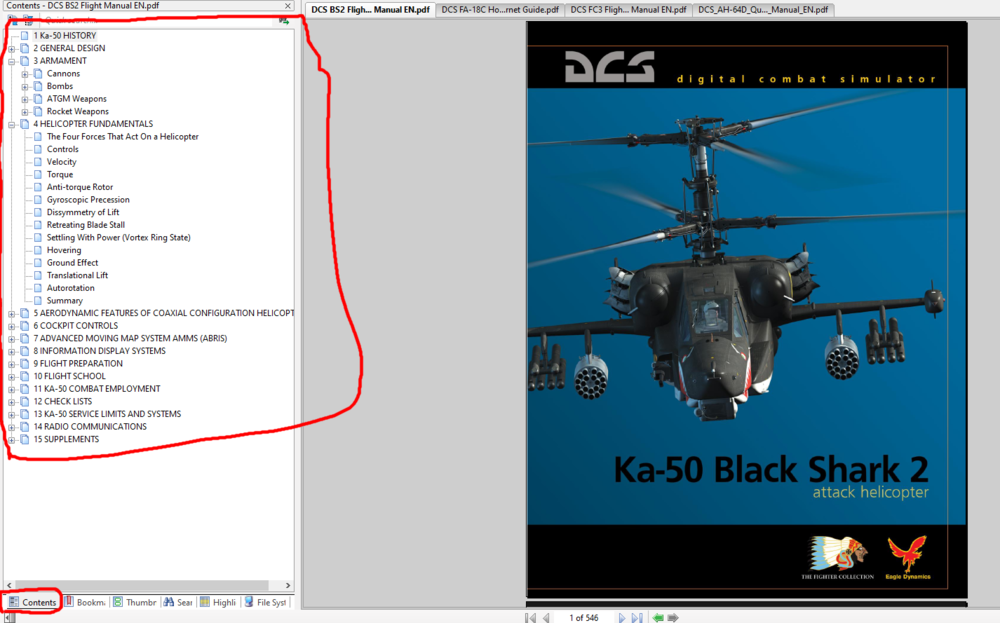Expand the ATGM Weapons node
1000x623 pixels.
coord(25,99)
